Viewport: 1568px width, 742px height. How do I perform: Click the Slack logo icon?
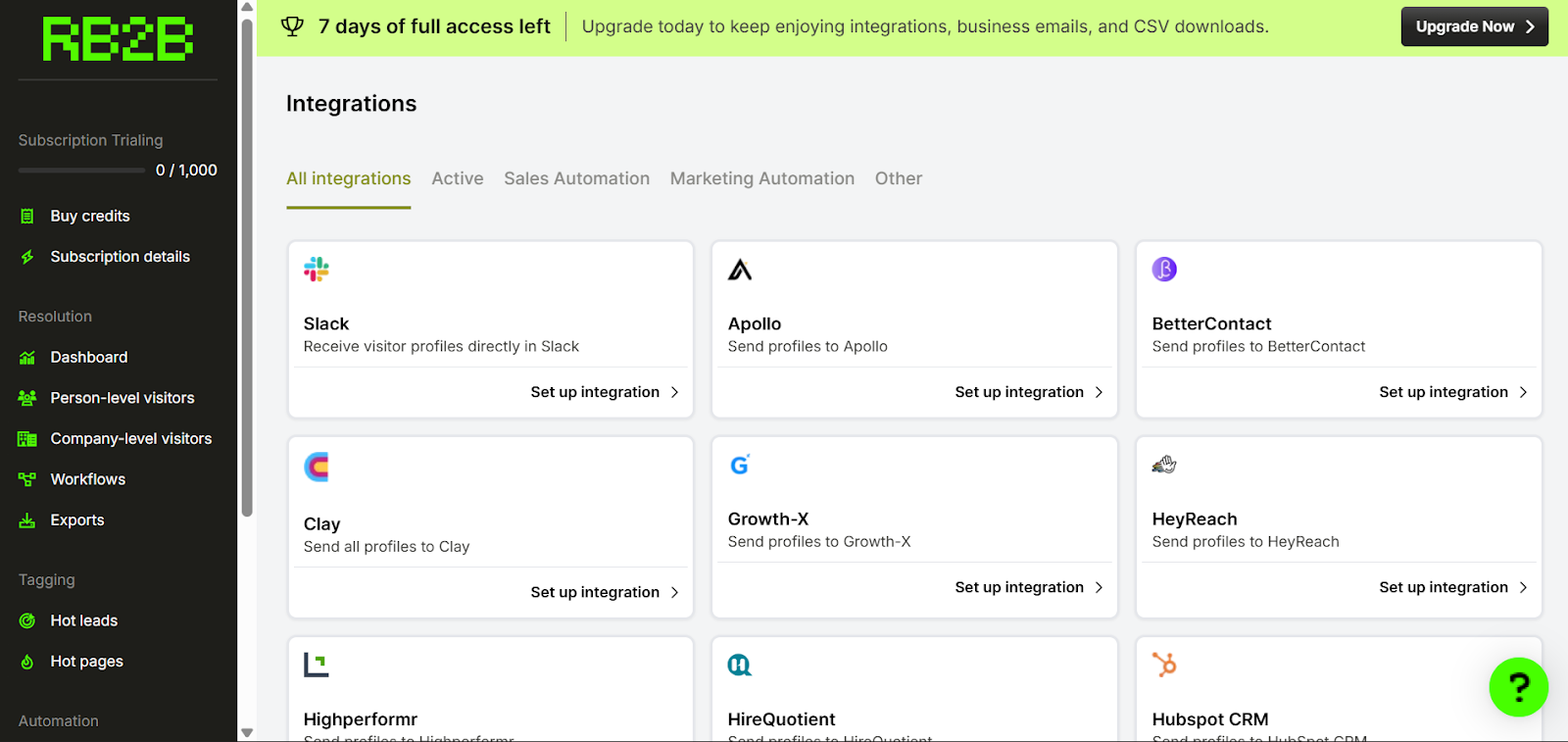[317, 270]
